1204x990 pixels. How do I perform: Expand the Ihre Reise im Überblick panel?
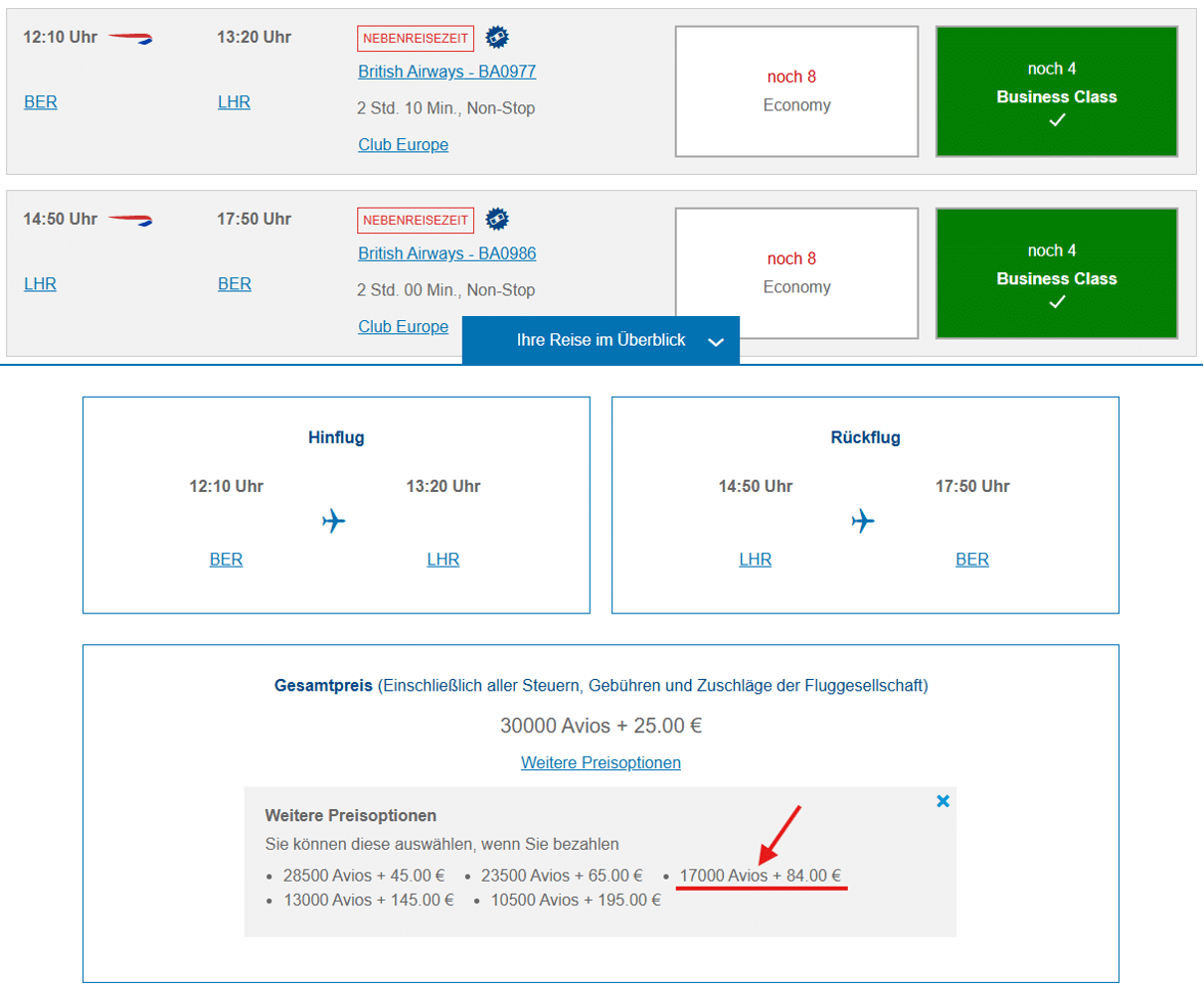[x=601, y=340]
